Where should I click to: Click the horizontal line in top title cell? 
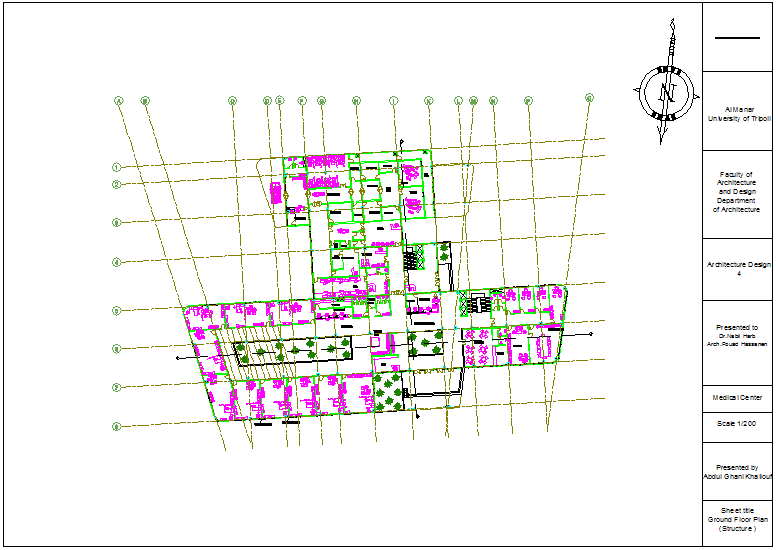point(737,38)
